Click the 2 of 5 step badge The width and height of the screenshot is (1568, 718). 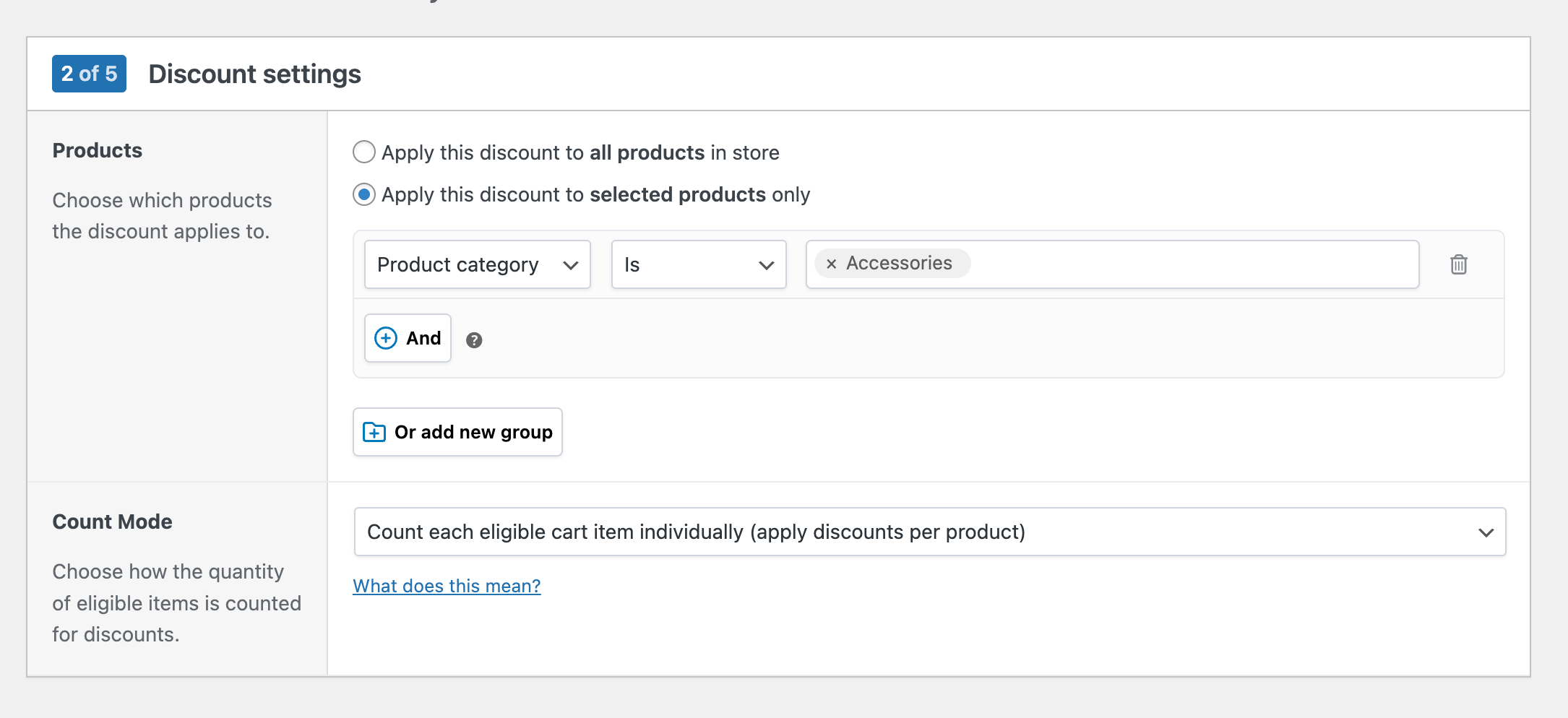click(x=89, y=74)
